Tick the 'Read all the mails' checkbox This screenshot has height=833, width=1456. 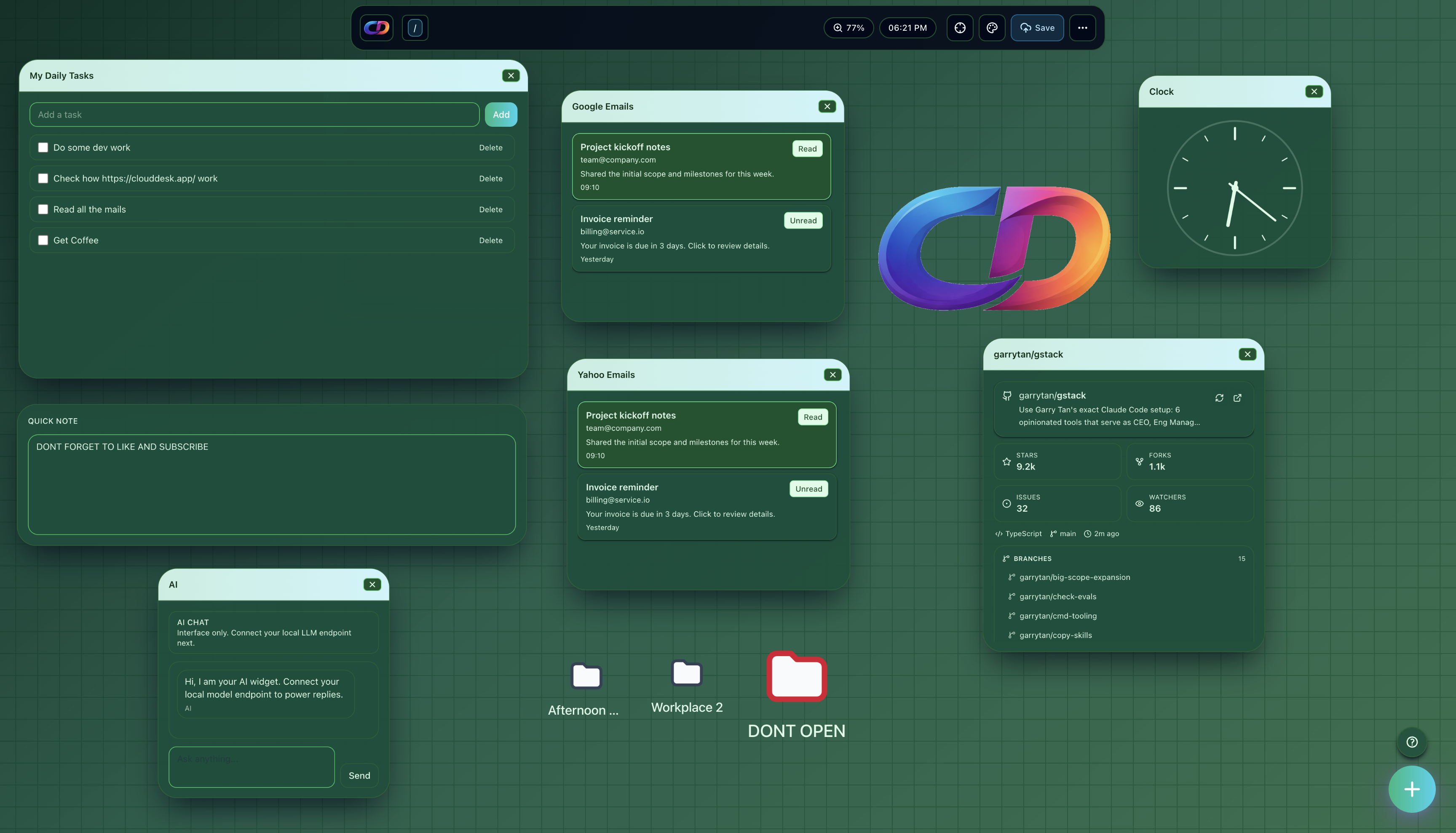pos(43,209)
